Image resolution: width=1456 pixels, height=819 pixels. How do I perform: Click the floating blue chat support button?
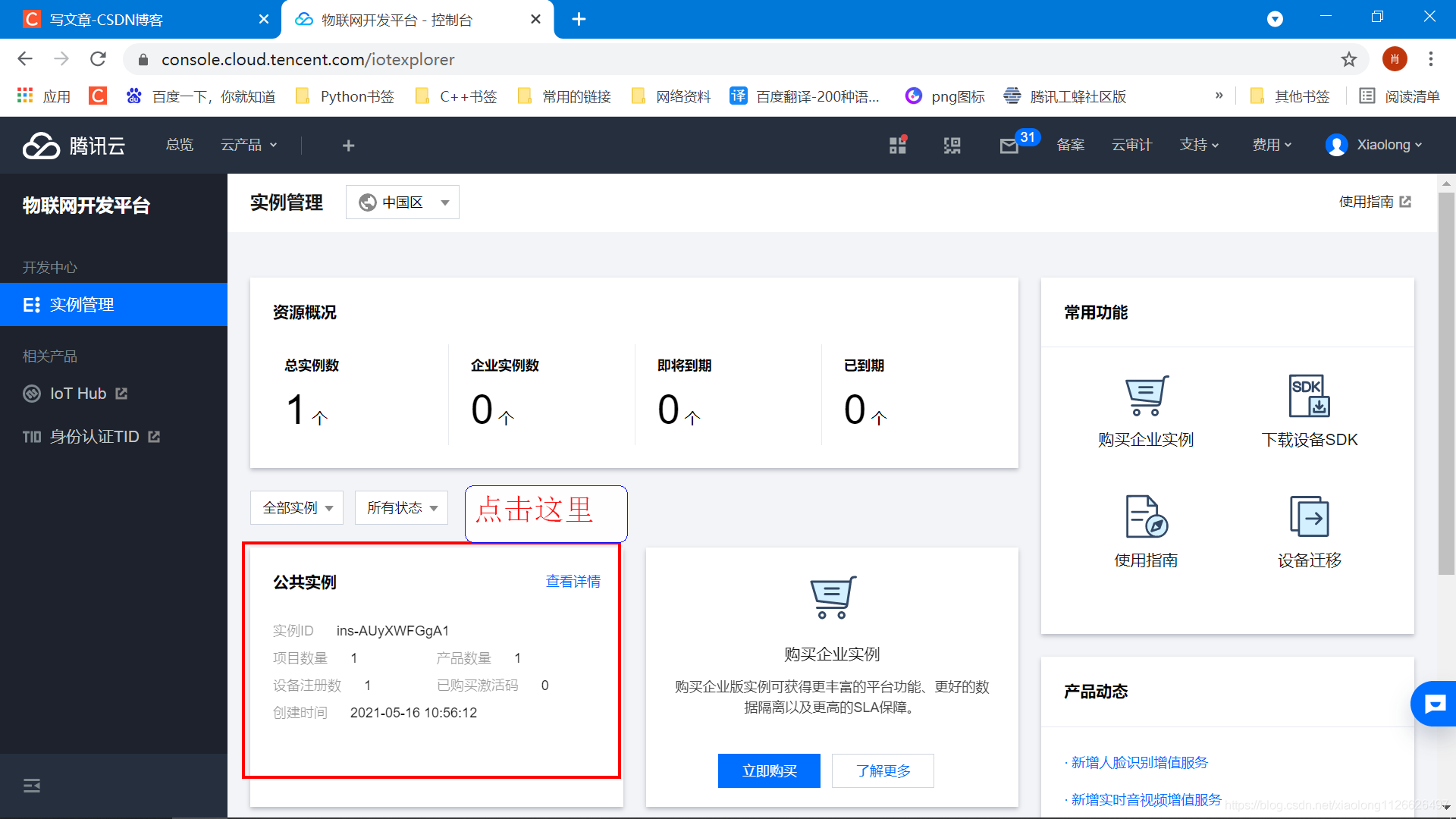1435,704
